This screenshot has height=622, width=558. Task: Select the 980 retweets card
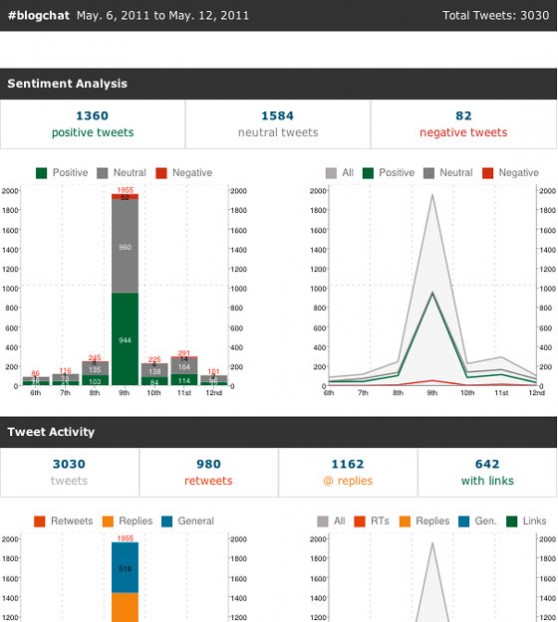[209, 472]
